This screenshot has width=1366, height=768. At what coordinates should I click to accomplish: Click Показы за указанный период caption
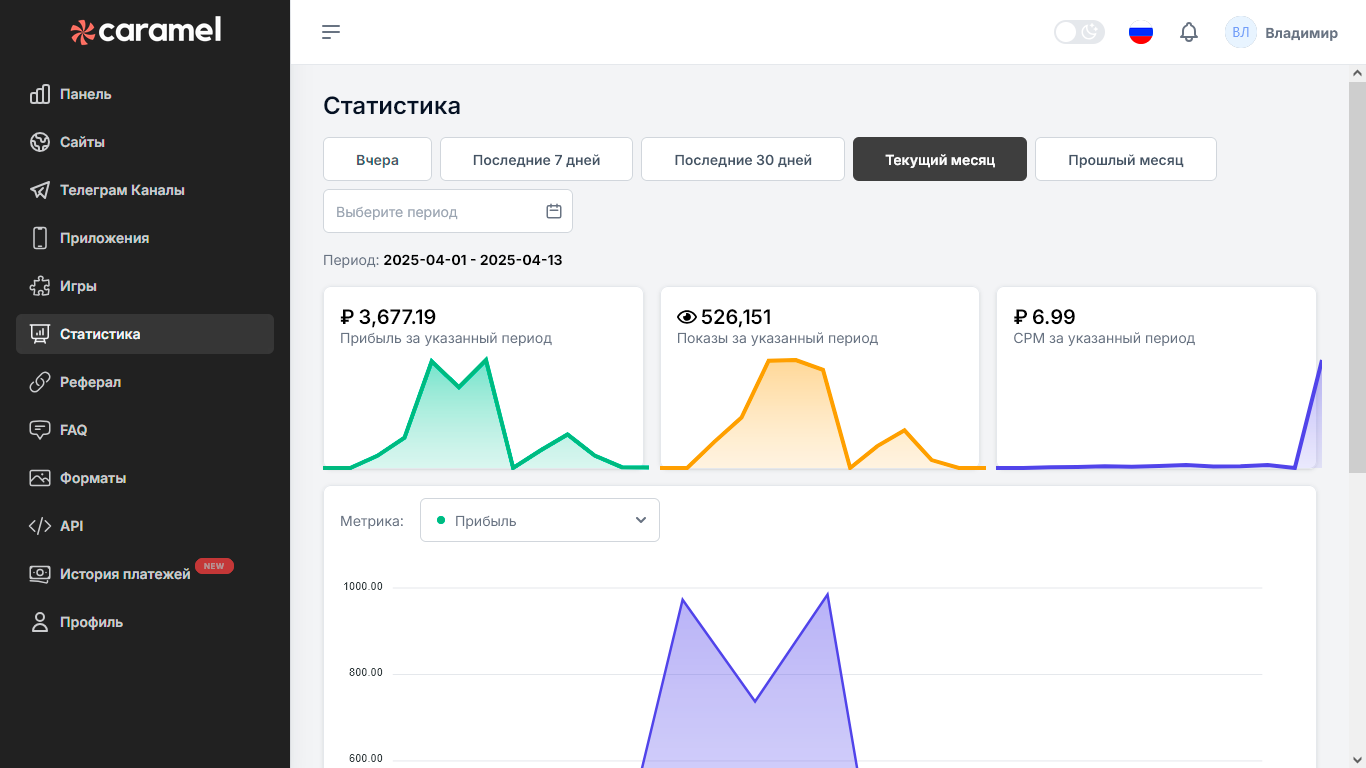(777, 338)
